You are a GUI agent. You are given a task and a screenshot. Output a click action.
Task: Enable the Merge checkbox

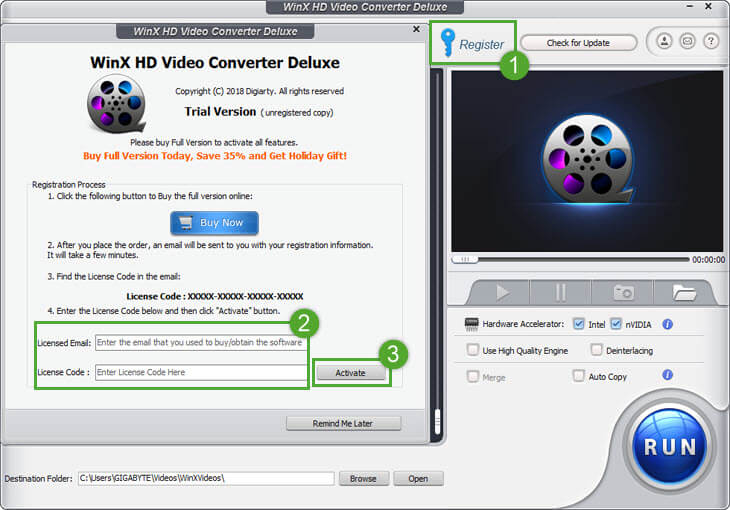coord(473,376)
